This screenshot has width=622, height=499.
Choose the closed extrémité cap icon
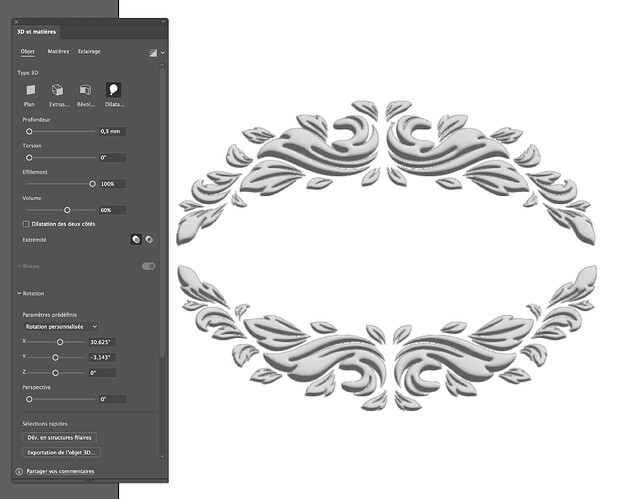point(136,240)
